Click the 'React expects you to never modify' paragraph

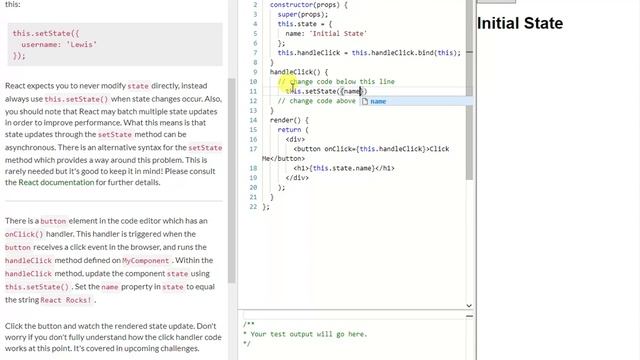[113, 134]
